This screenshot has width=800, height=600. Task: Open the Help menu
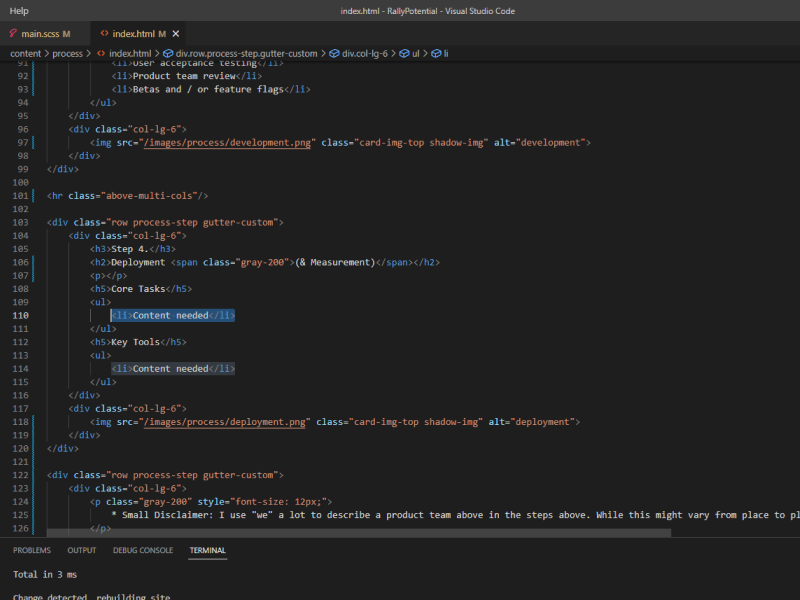coord(19,11)
